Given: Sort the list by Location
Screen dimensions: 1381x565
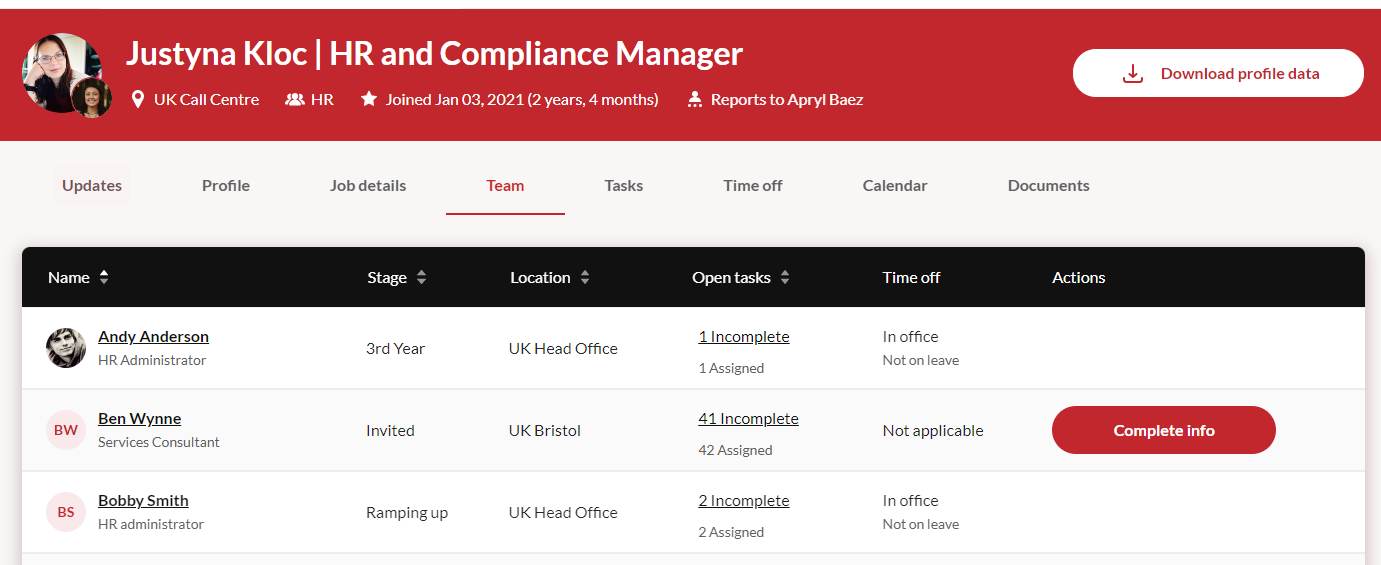Looking at the screenshot, I should pyautogui.click(x=585, y=278).
